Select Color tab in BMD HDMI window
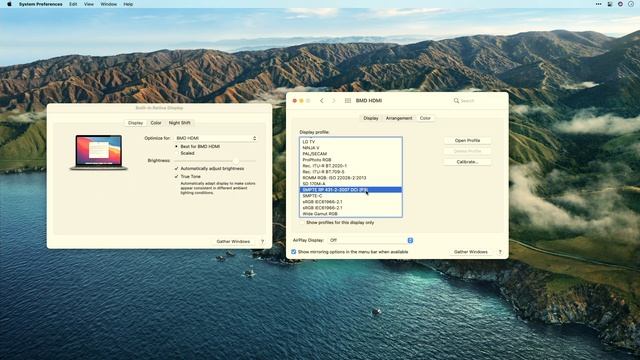The width and height of the screenshot is (640, 360). [425, 118]
